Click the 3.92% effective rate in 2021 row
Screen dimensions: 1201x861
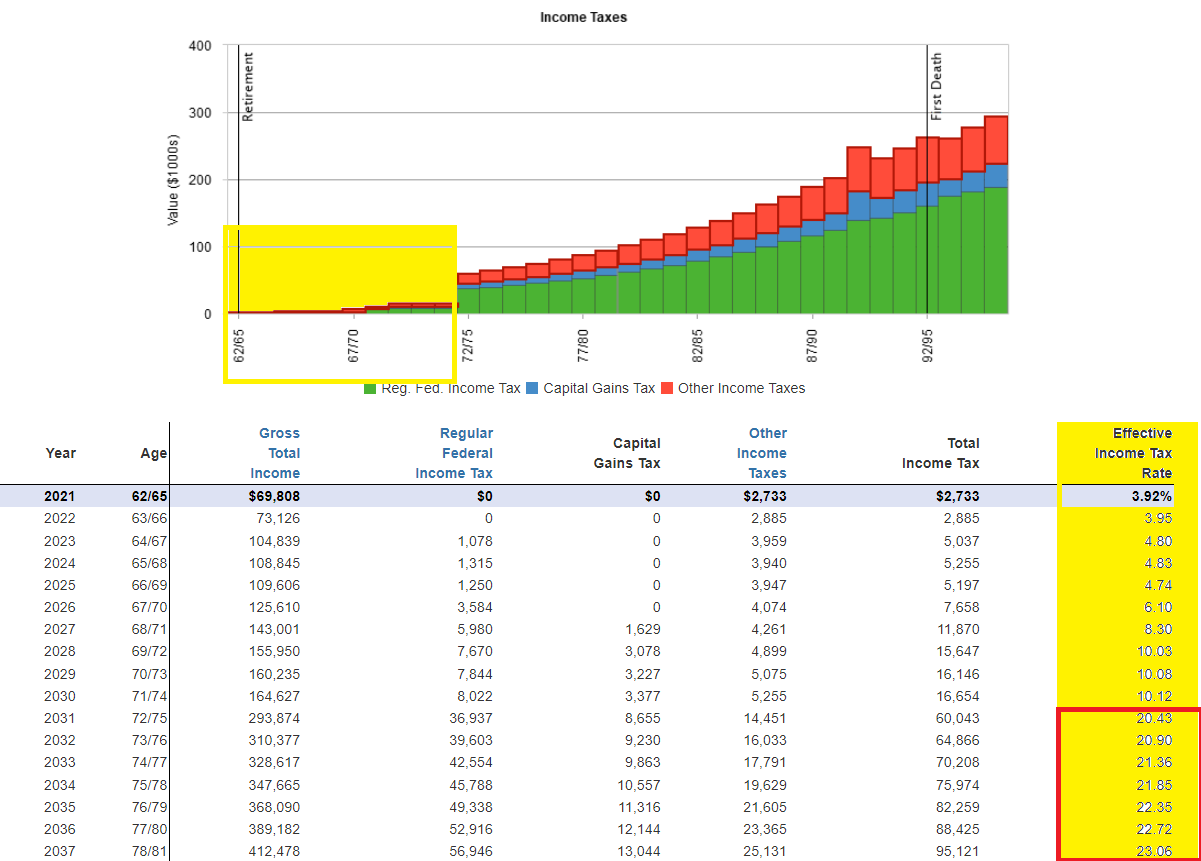click(1151, 496)
